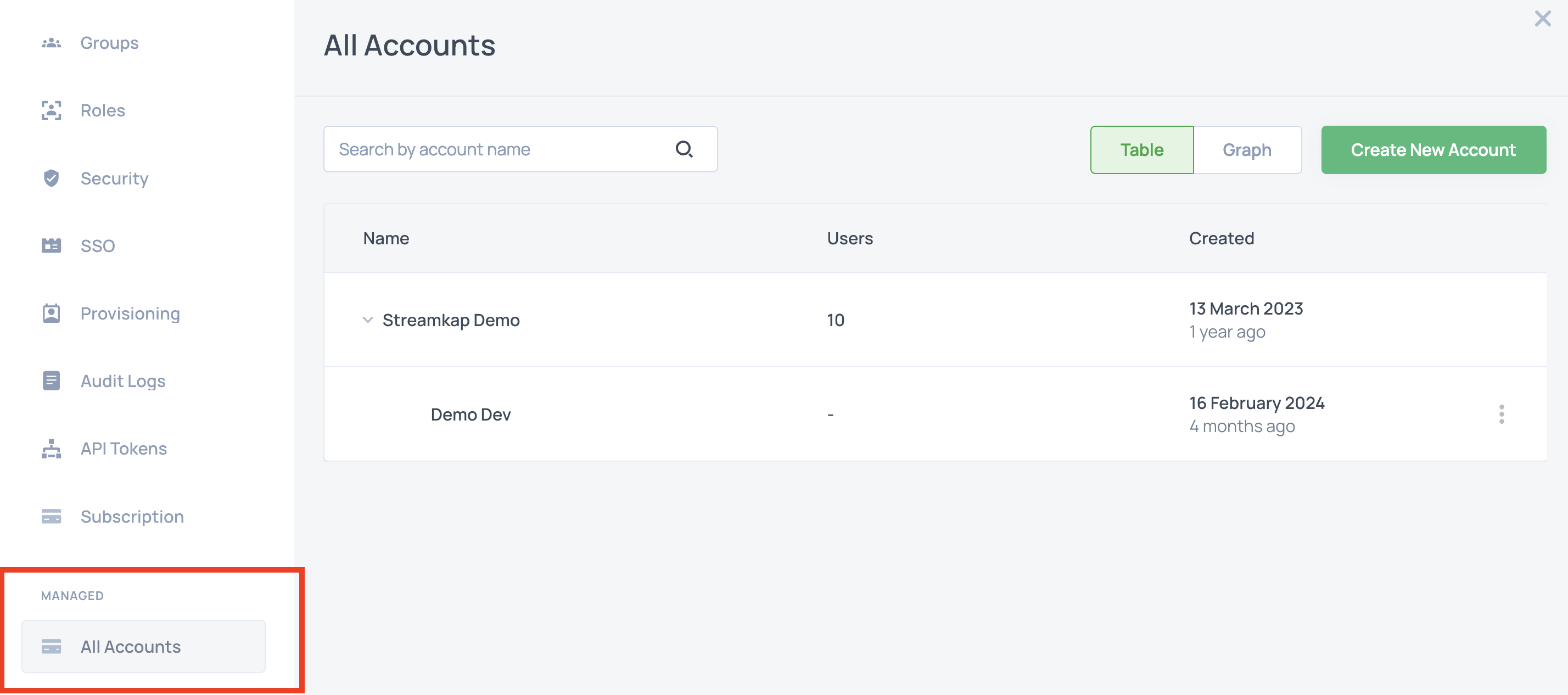Viewport: 1568px width, 695px height.
Task: Open the SSO settings page
Action: click(x=97, y=245)
